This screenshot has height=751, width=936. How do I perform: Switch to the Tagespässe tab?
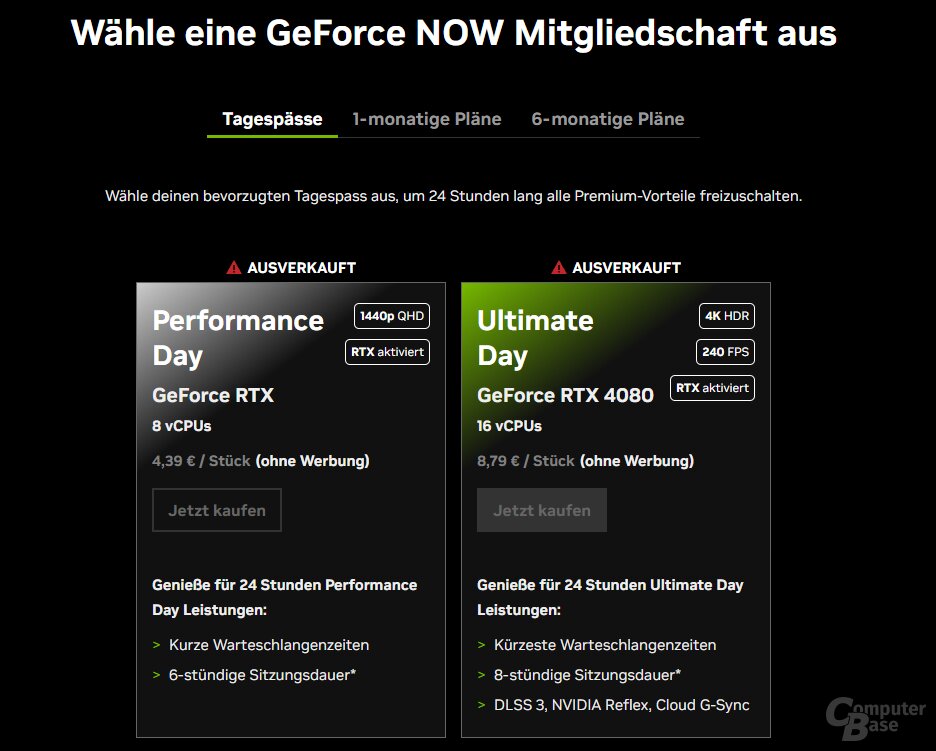coord(271,118)
